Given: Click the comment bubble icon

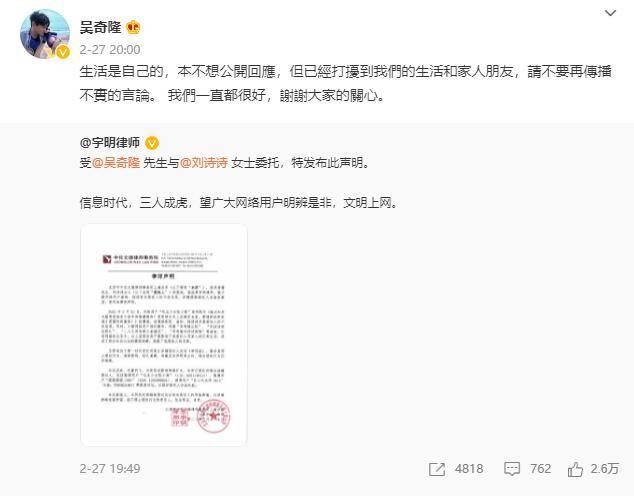Looking at the screenshot, I should (512, 469).
